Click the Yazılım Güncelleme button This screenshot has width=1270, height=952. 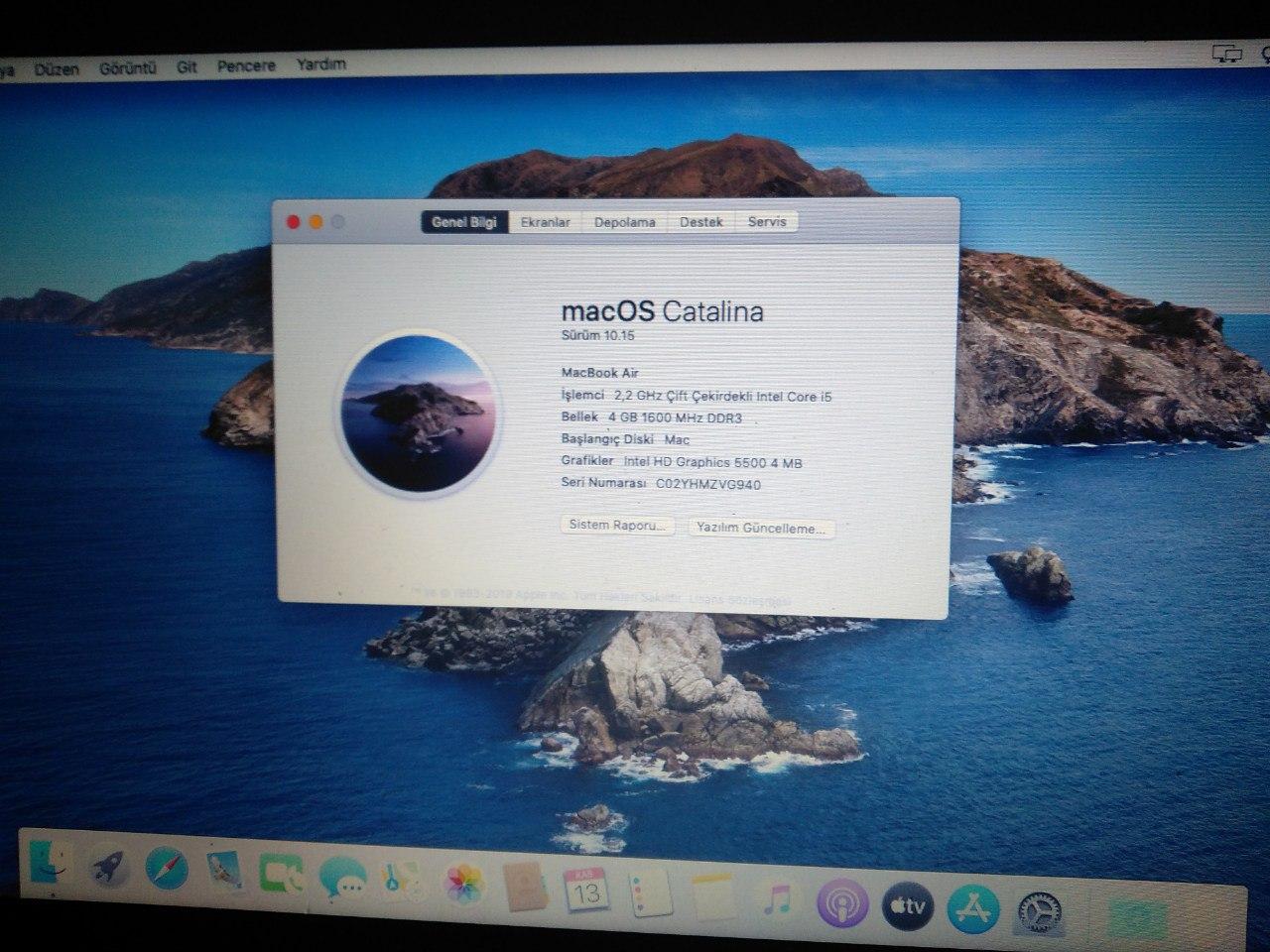click(761, 529)
